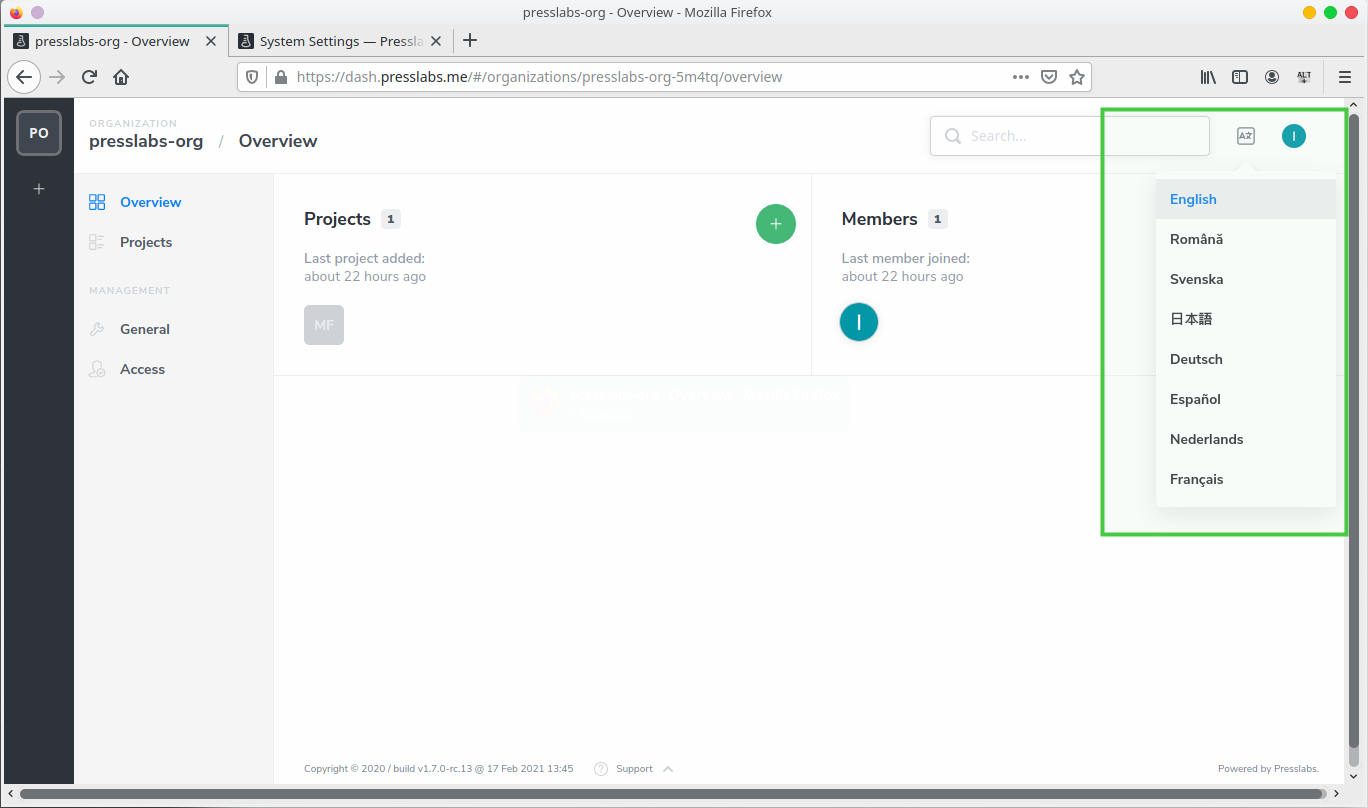Select Français language
Viewport: 1368px width, 808px height.
[1246, 479]
